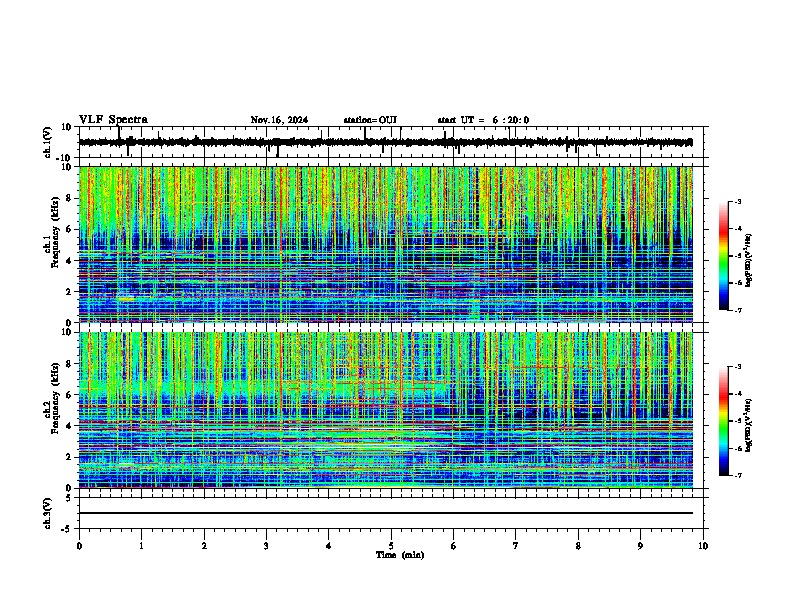Click the ch.2 PSD color scale bar

tap(723, 421)
